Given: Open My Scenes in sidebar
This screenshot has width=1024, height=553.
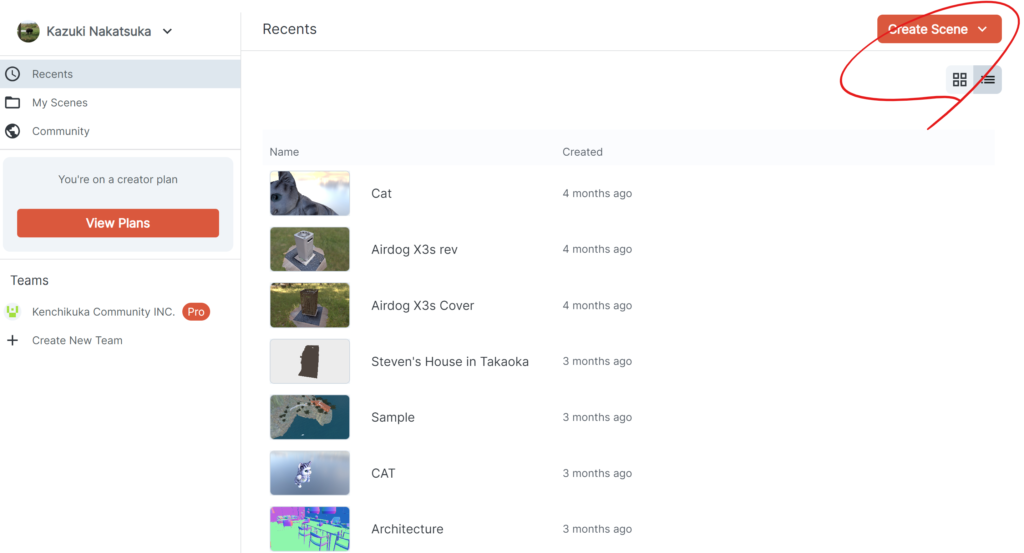Looking at the screenshot, I should [x=120, y=103].
